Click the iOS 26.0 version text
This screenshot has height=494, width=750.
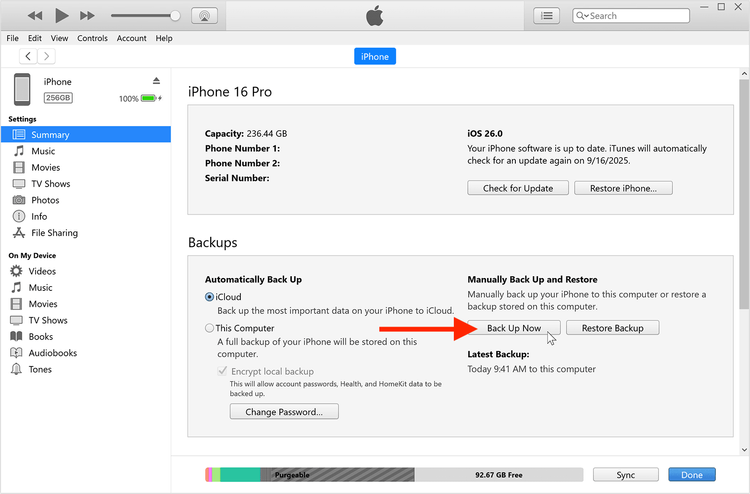point(485,133)
